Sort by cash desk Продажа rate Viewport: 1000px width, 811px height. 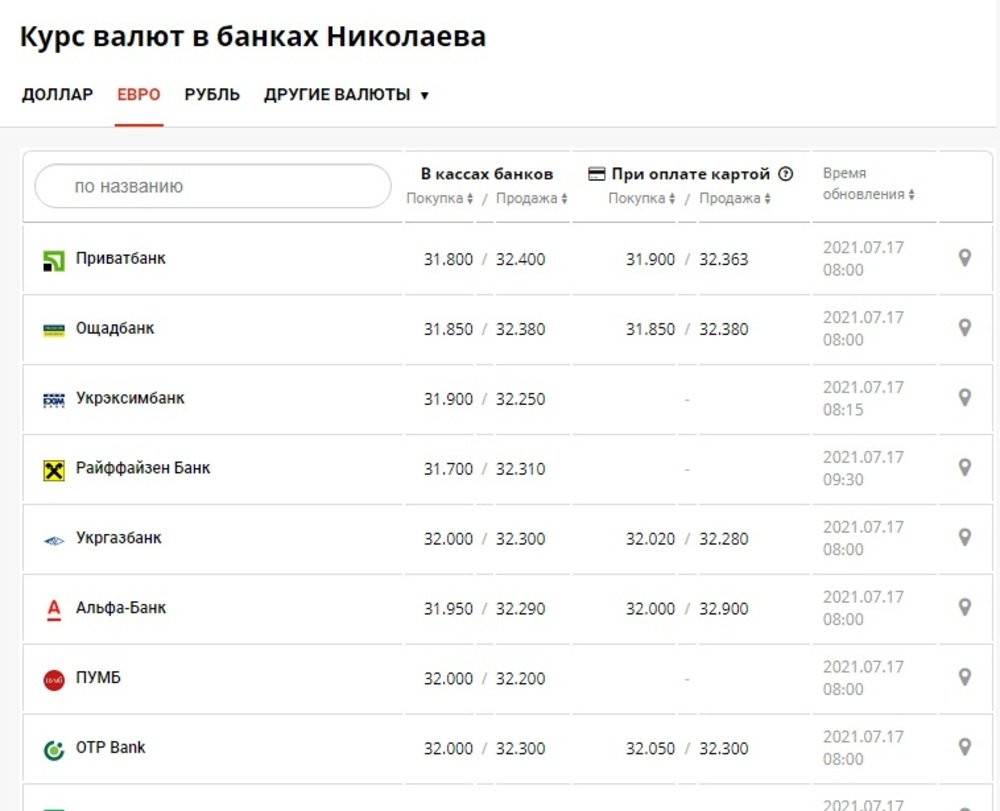pos(531,198)
